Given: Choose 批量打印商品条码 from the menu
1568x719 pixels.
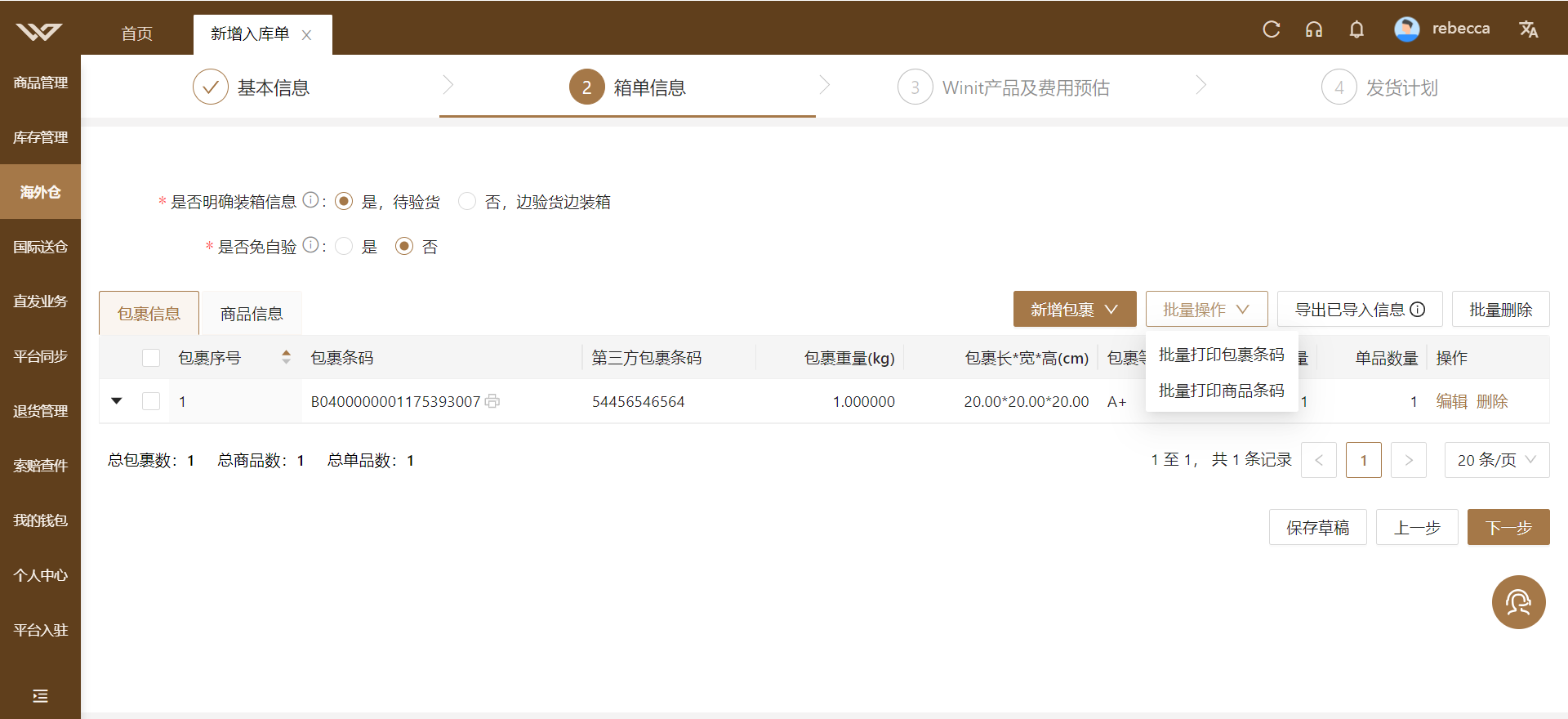Looking at the screenshot, I should pyautogui.click(x=1222, y=391).
